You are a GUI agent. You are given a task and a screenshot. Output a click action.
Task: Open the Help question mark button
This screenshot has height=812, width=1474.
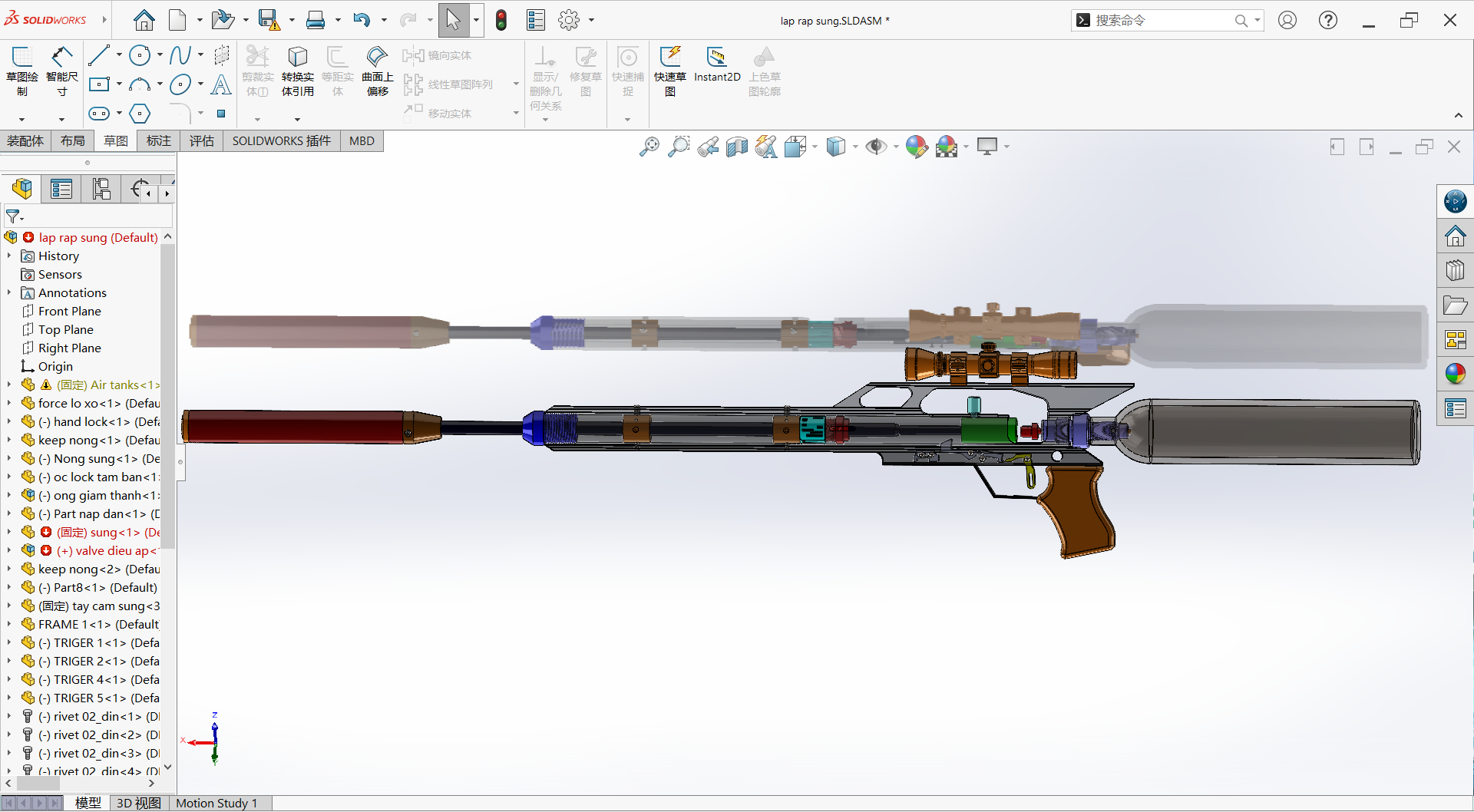tap(1328, 21)
